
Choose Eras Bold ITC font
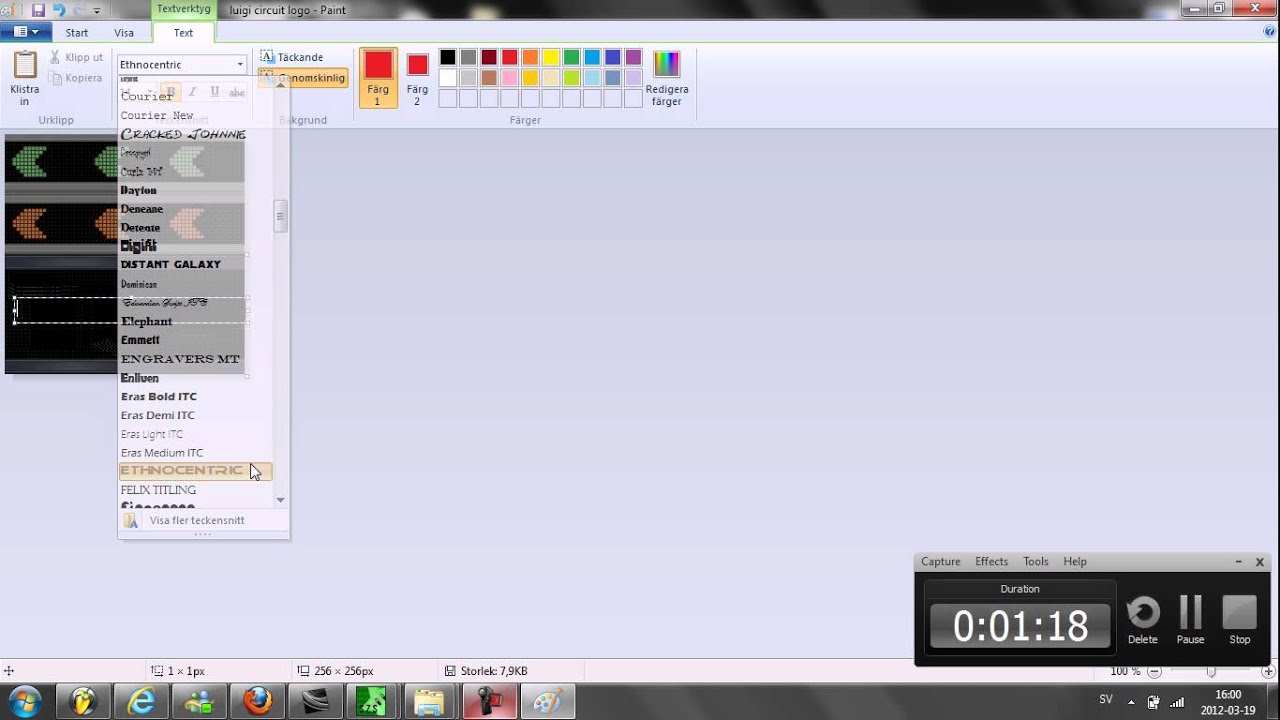159,396
